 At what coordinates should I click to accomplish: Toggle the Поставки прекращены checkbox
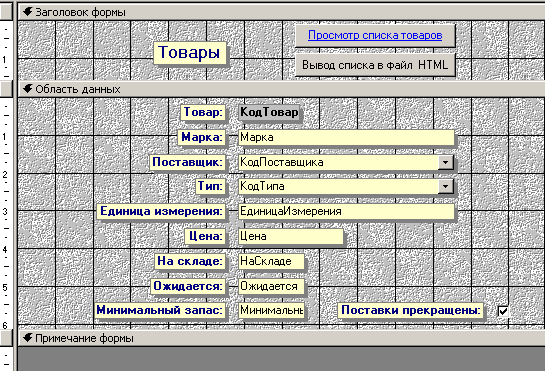click(x=503, y=311)
